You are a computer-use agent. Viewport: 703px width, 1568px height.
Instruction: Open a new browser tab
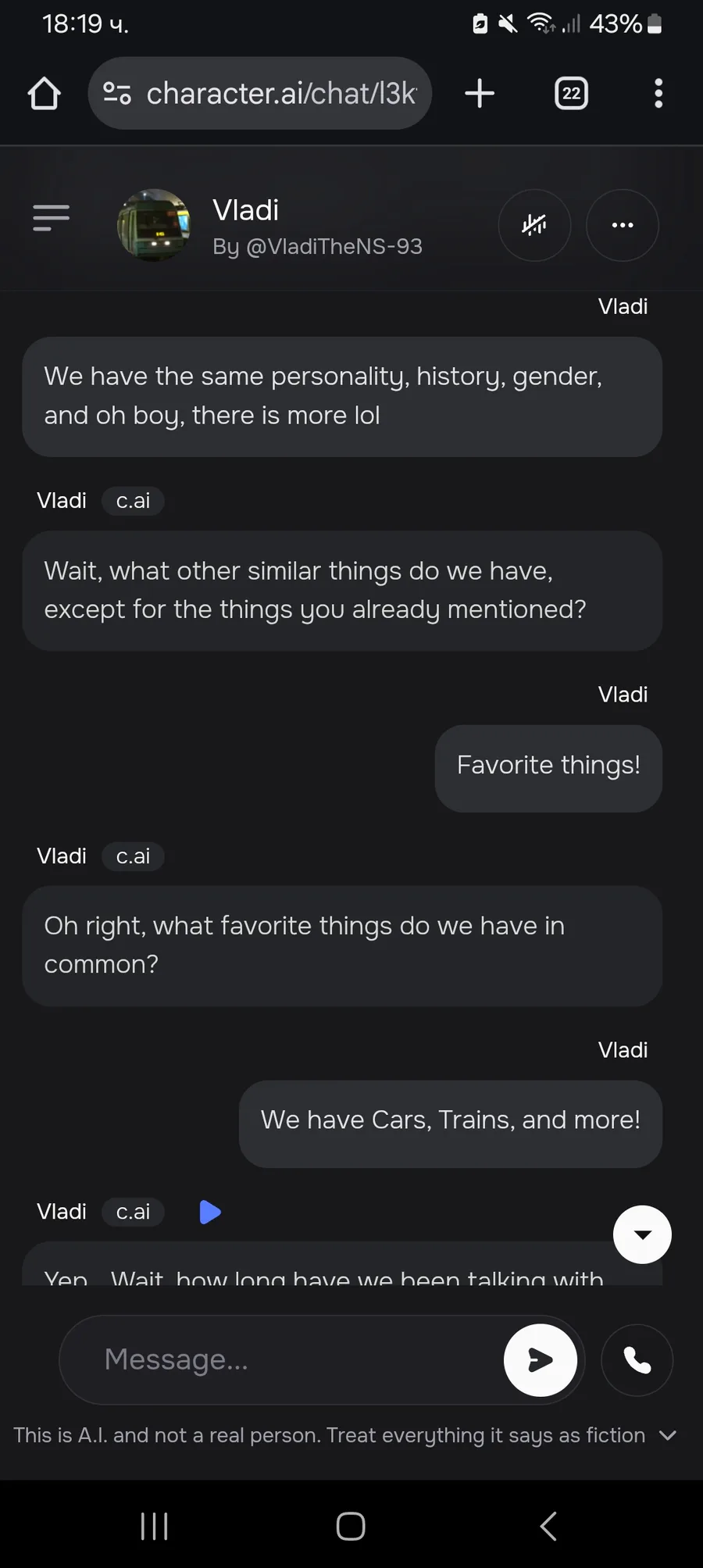(x=480, y=94)
